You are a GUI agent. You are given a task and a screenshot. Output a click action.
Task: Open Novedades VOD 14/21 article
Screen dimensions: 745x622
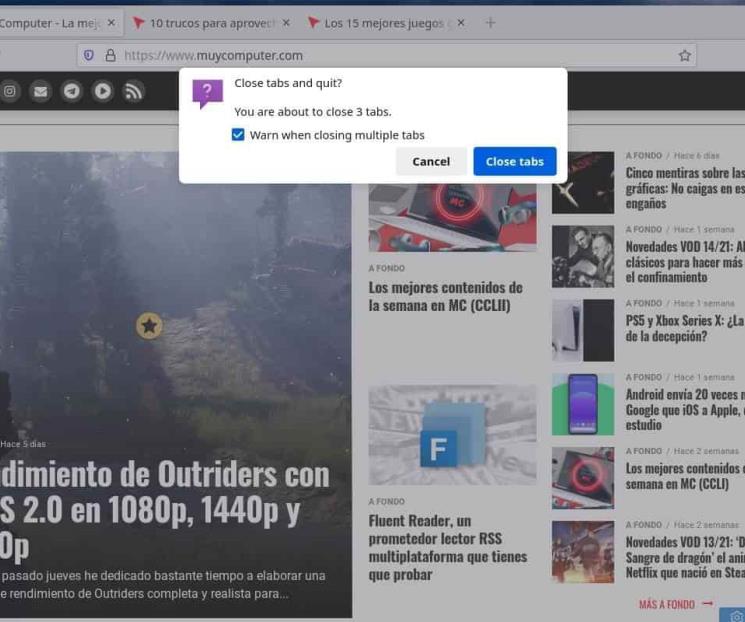point(685,262)
